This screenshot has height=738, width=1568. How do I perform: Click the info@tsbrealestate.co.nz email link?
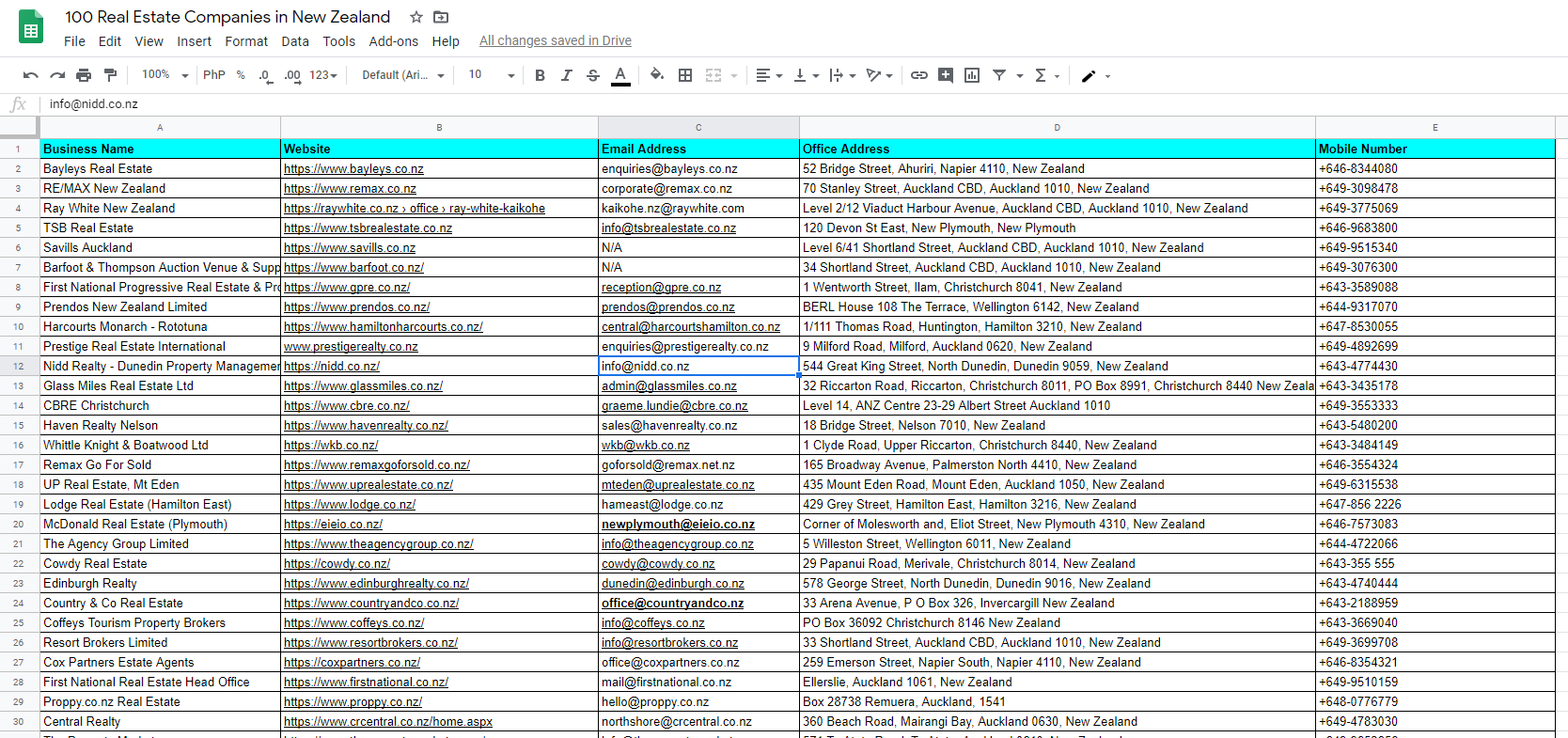(x=668, y=228)
